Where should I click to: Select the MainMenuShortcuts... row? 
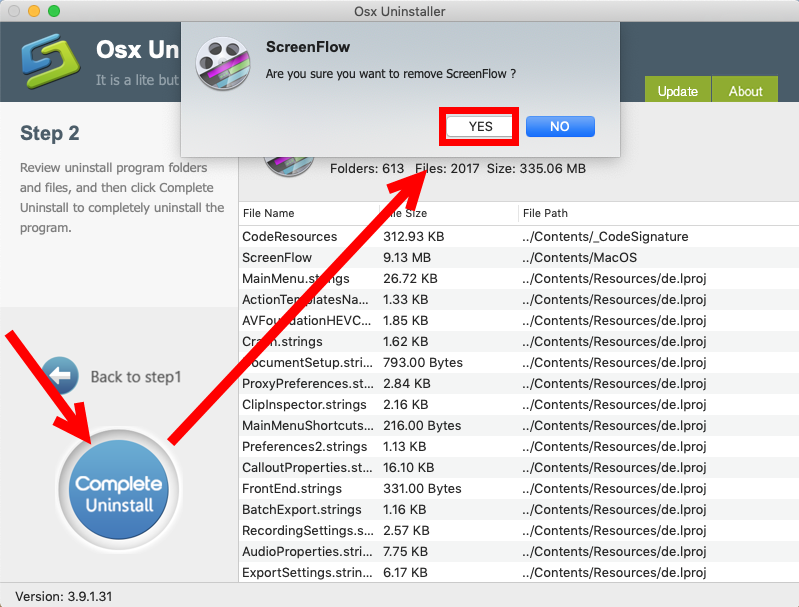519,426
